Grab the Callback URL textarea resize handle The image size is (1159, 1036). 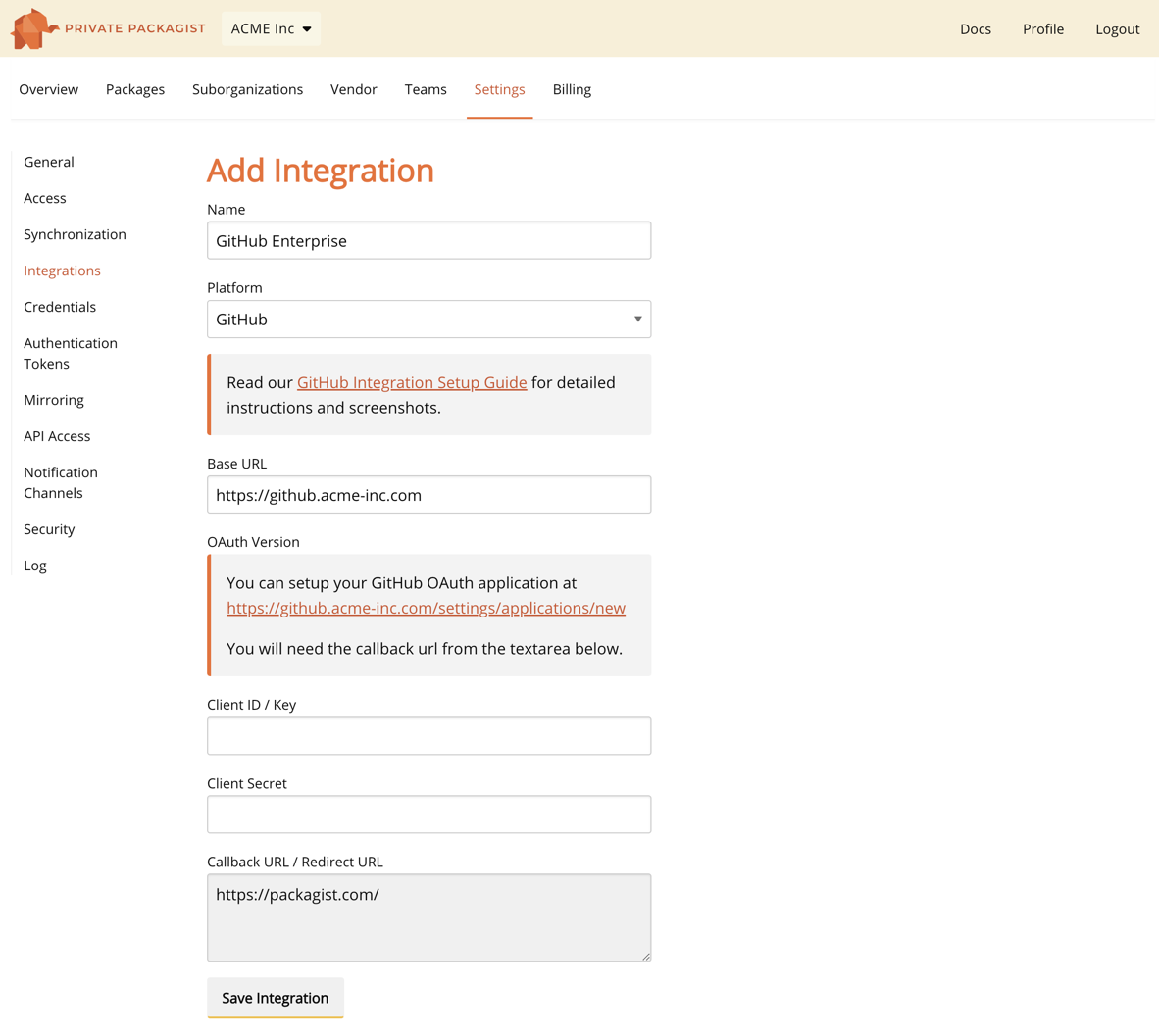(645, 956)
